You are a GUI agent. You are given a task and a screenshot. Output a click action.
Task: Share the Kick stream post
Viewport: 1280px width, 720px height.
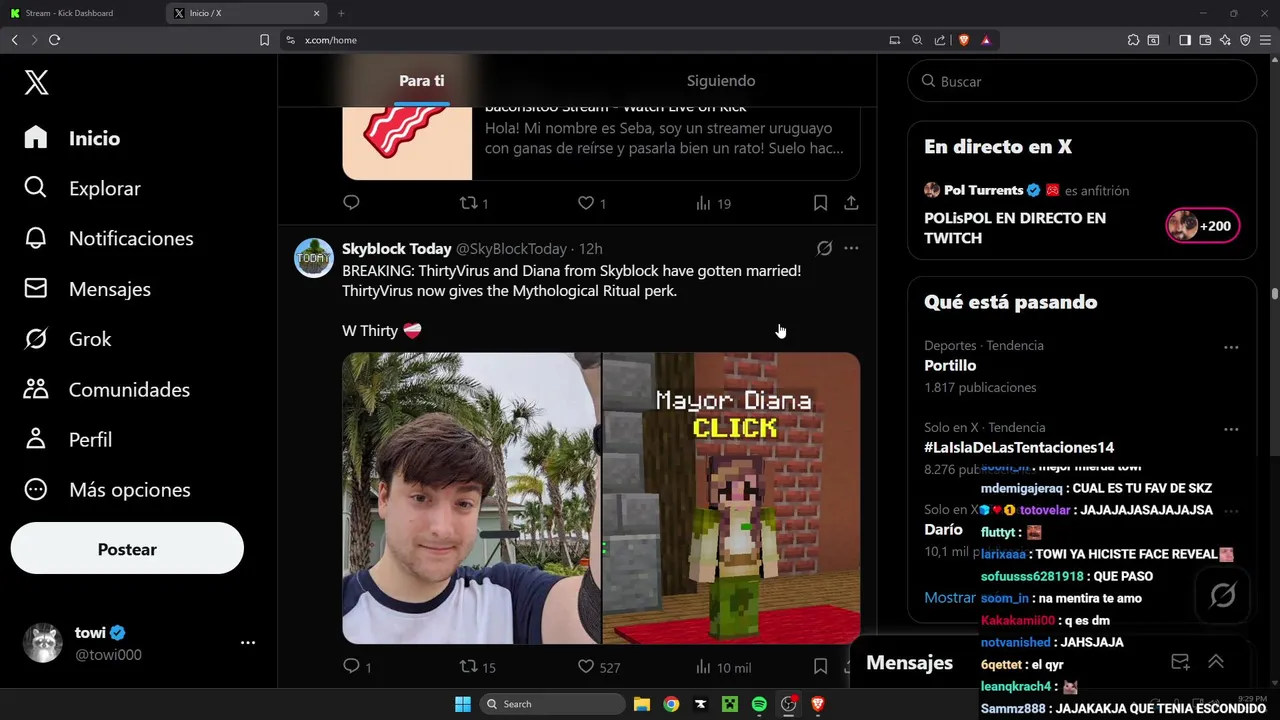[851, 203]
